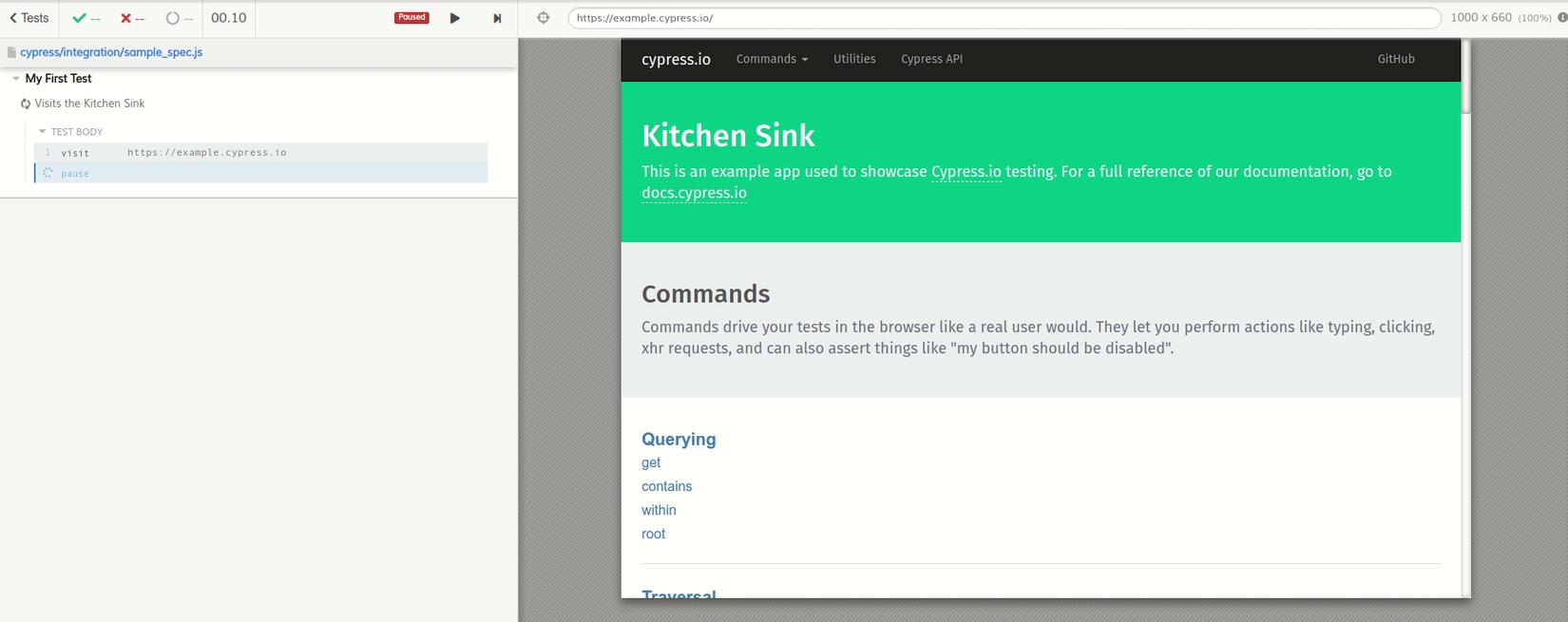Screen dimensions: 1568x622
Task: Click the passed tests checkmark counter
Action: [x=86, y=18]
